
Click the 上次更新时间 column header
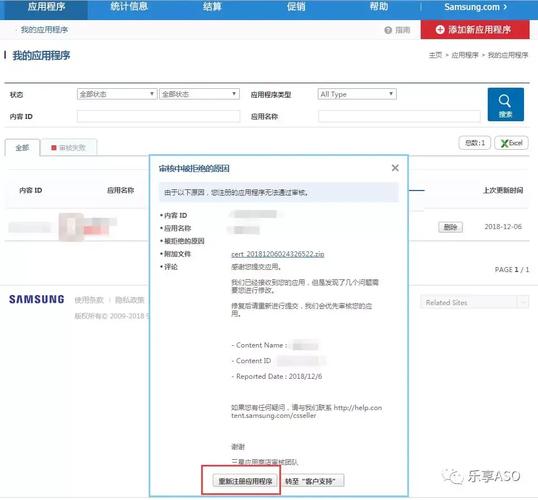click(x=503, y=190)
